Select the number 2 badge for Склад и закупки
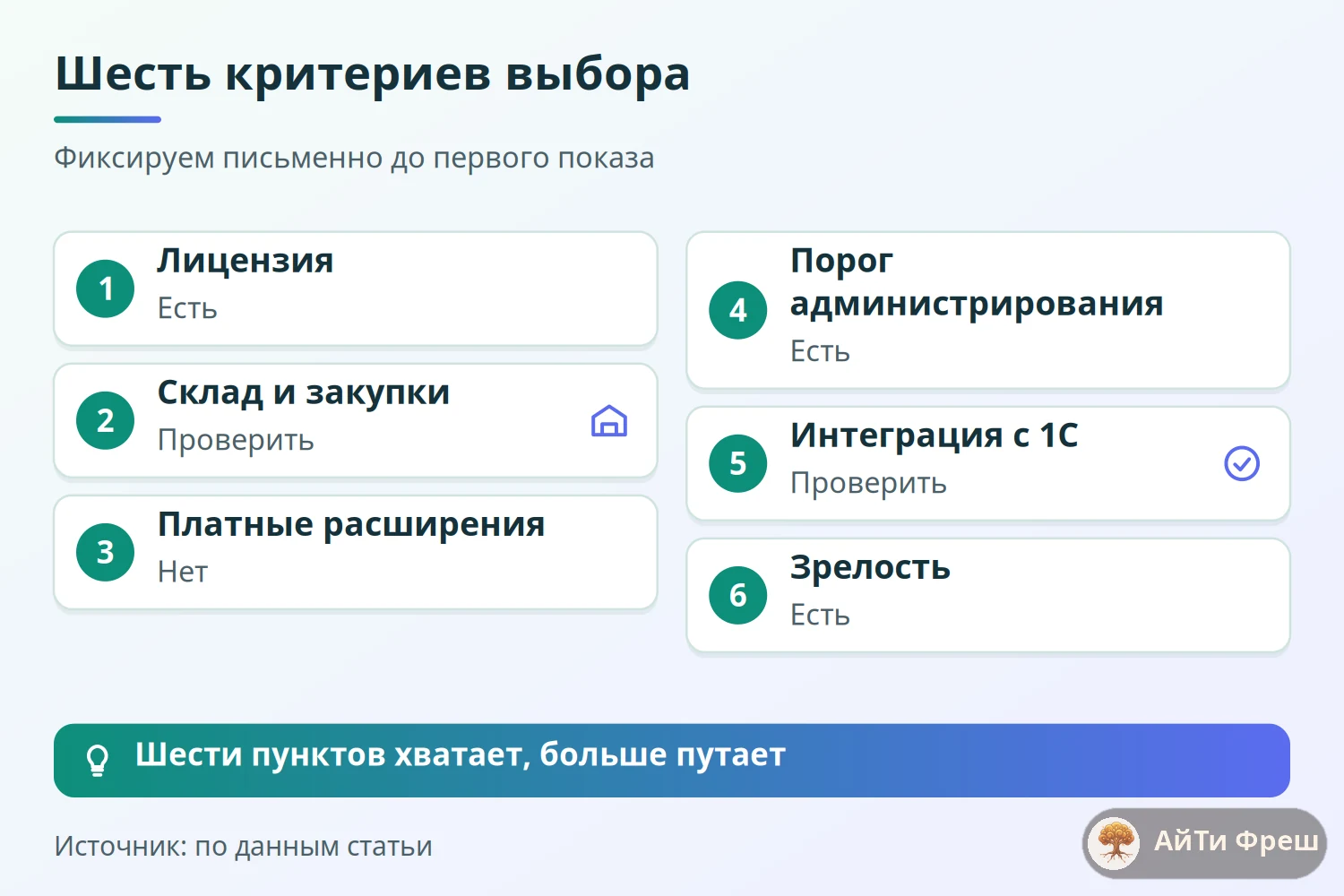1344x896 pixels. pyautogui.click(x=106, y=420)
